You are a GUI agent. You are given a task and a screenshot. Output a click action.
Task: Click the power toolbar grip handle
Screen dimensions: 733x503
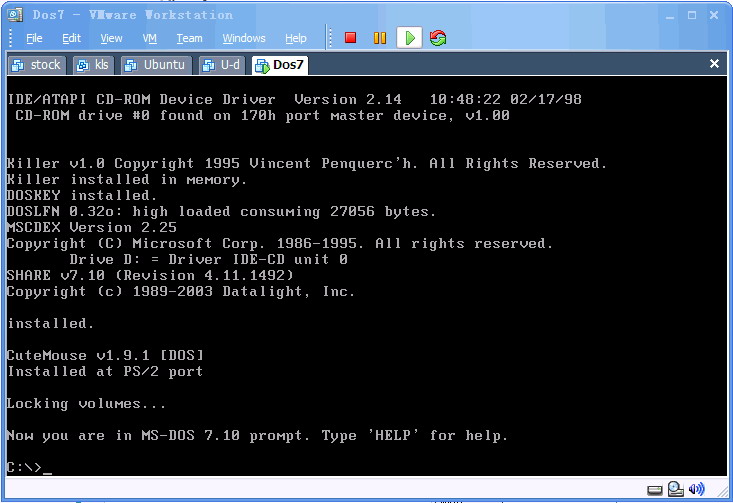pyautogui.click(x=330, y=38)
